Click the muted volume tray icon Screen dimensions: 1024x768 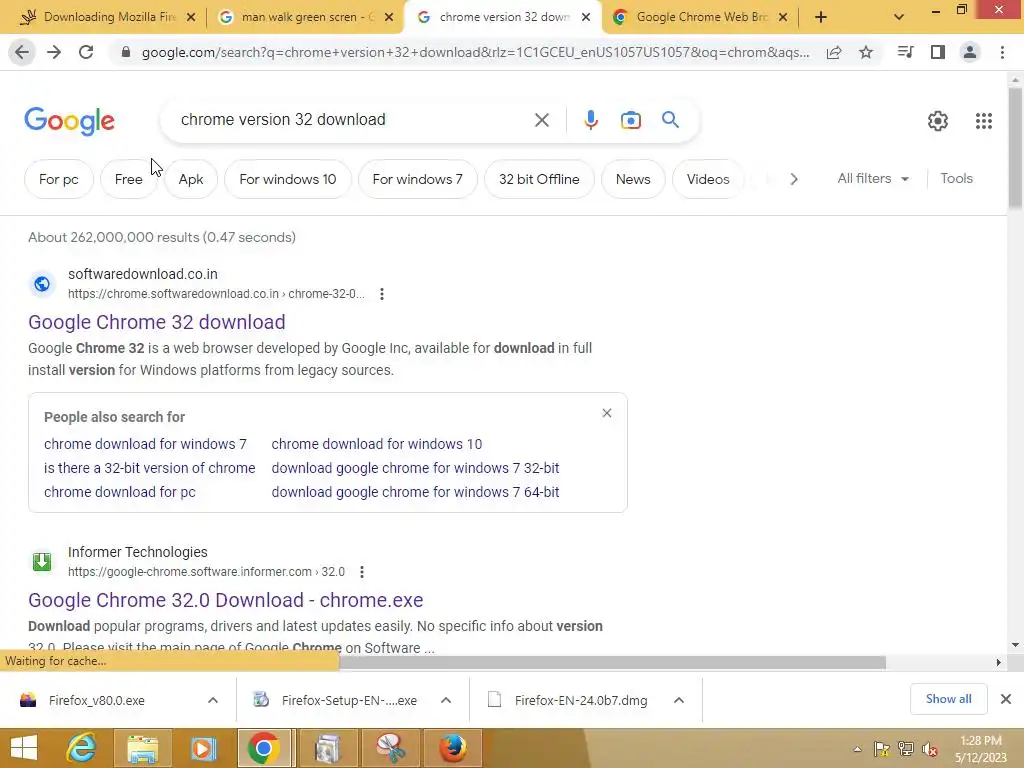click(929, 749)
